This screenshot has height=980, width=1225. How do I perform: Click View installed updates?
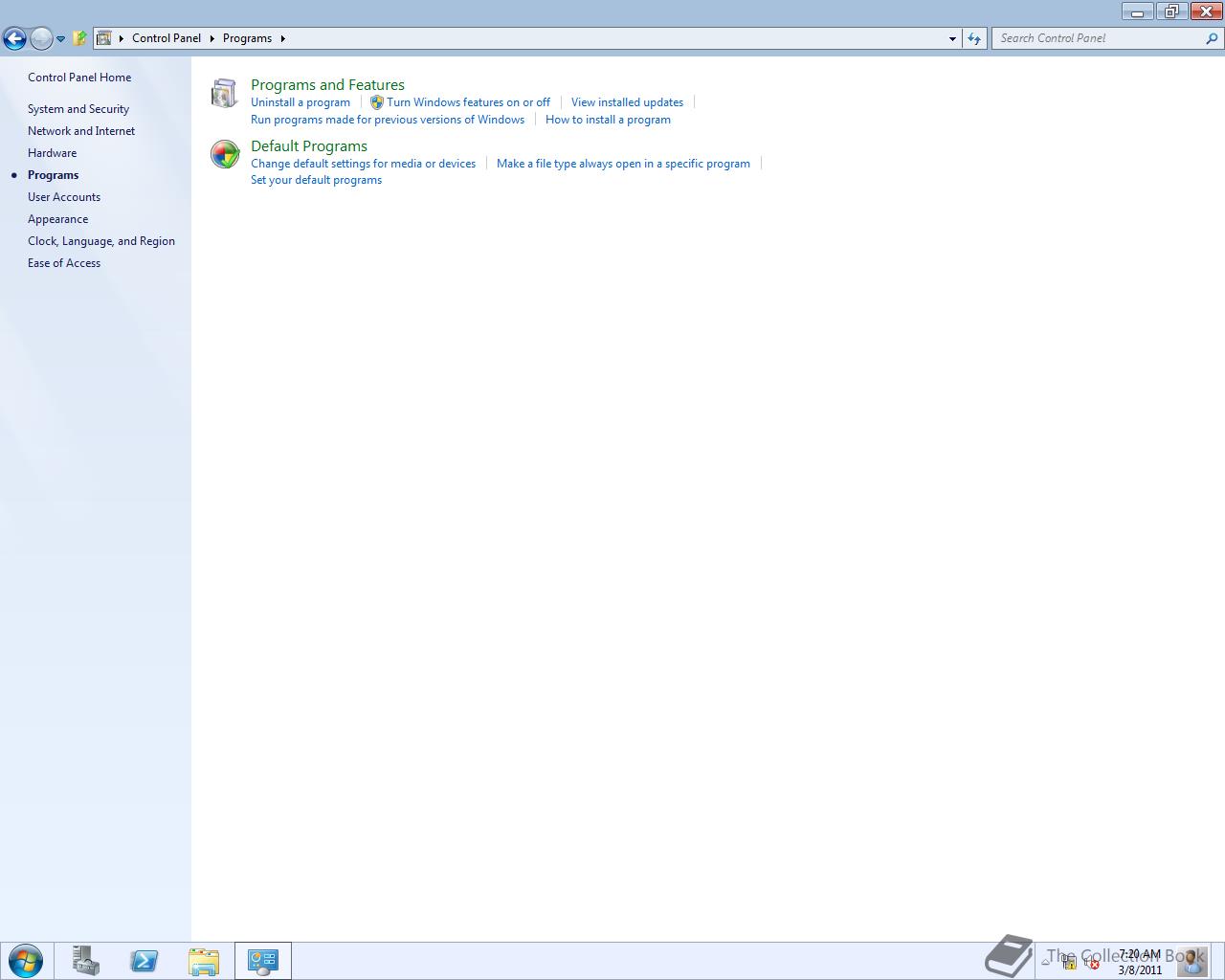click(627, 102)
